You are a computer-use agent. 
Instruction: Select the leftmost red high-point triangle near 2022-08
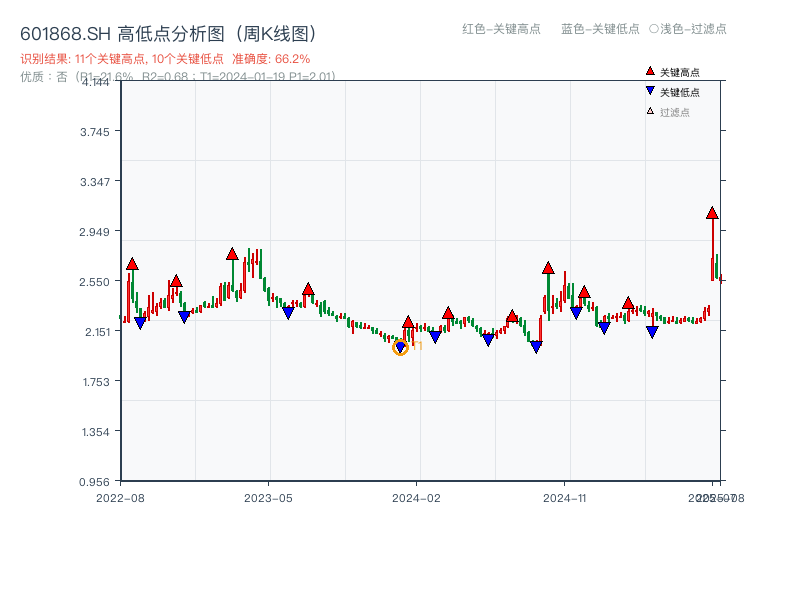click(x=131, y=265)
